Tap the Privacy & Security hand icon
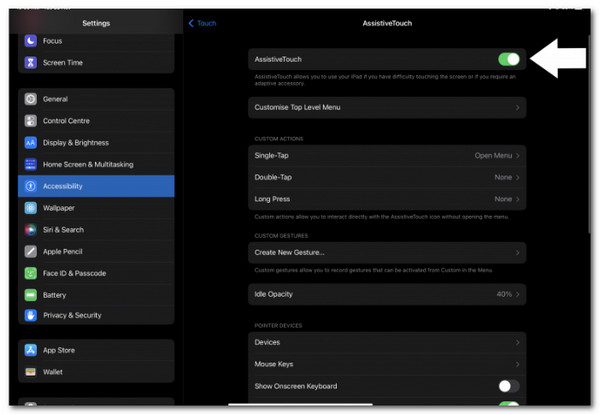600x415 pixels. pyautogui.click(x=31, y=316)
